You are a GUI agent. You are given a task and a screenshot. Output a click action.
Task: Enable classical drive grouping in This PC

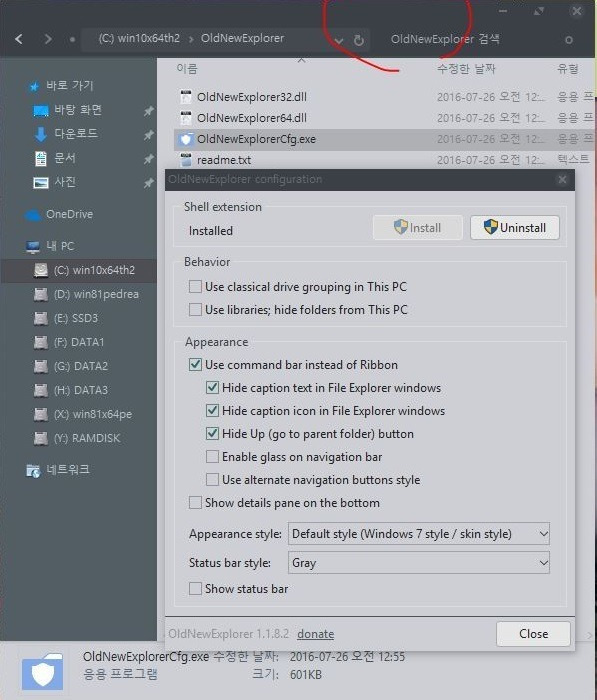click(x=195, y=287)
